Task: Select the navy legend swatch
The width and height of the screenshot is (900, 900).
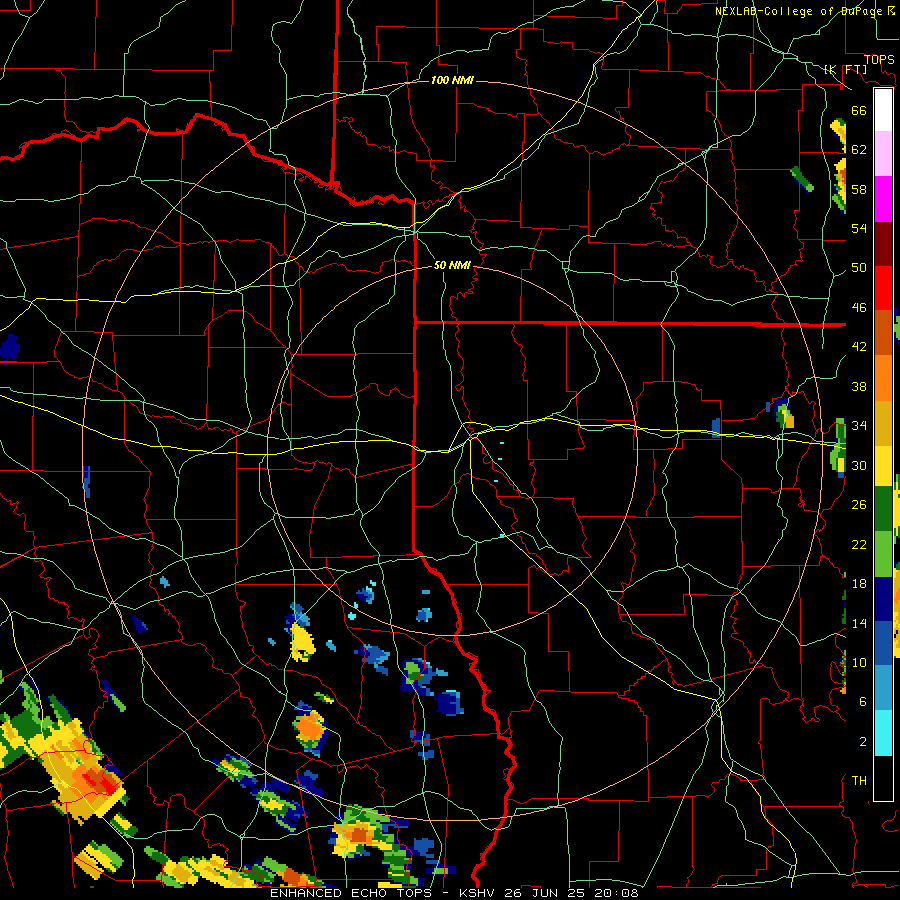Action: pos(883,599)
